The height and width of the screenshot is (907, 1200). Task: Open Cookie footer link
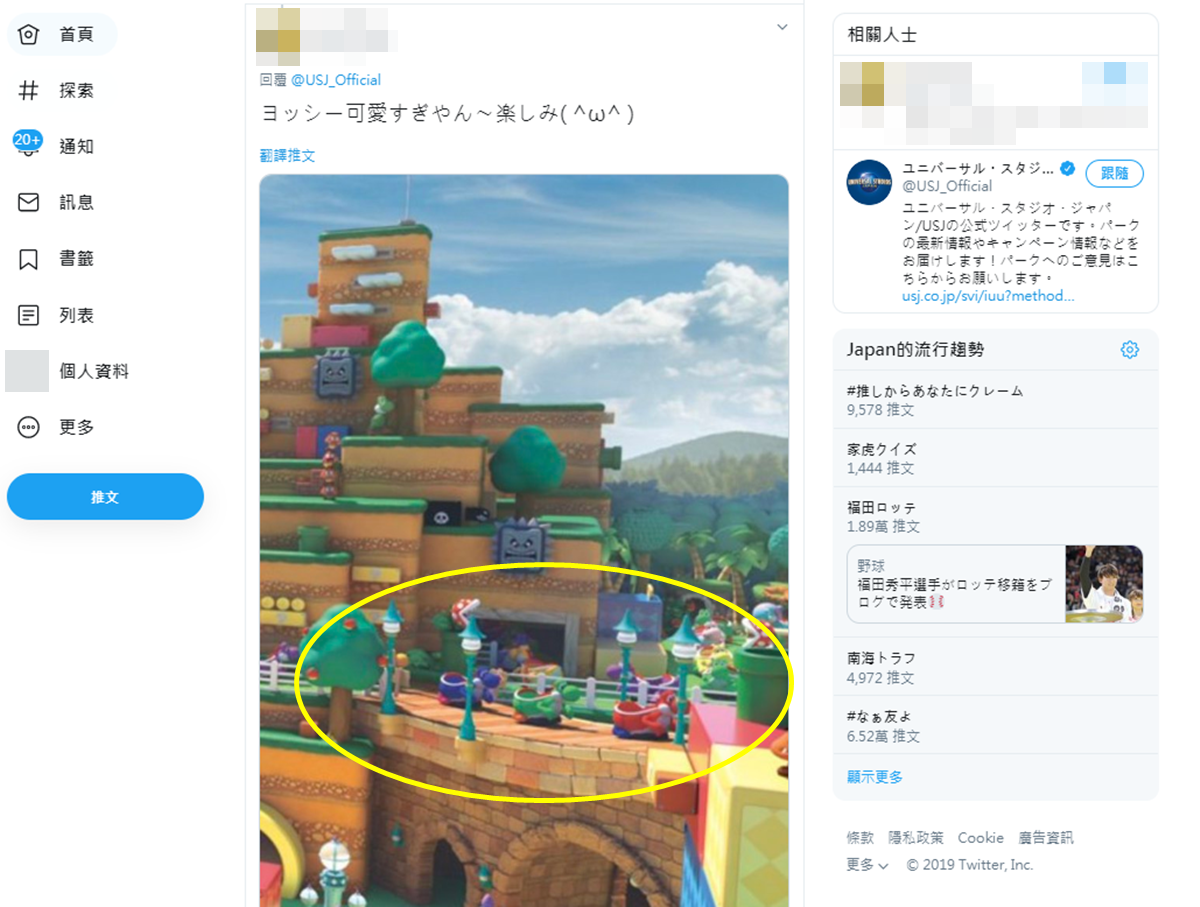(981, 838)
